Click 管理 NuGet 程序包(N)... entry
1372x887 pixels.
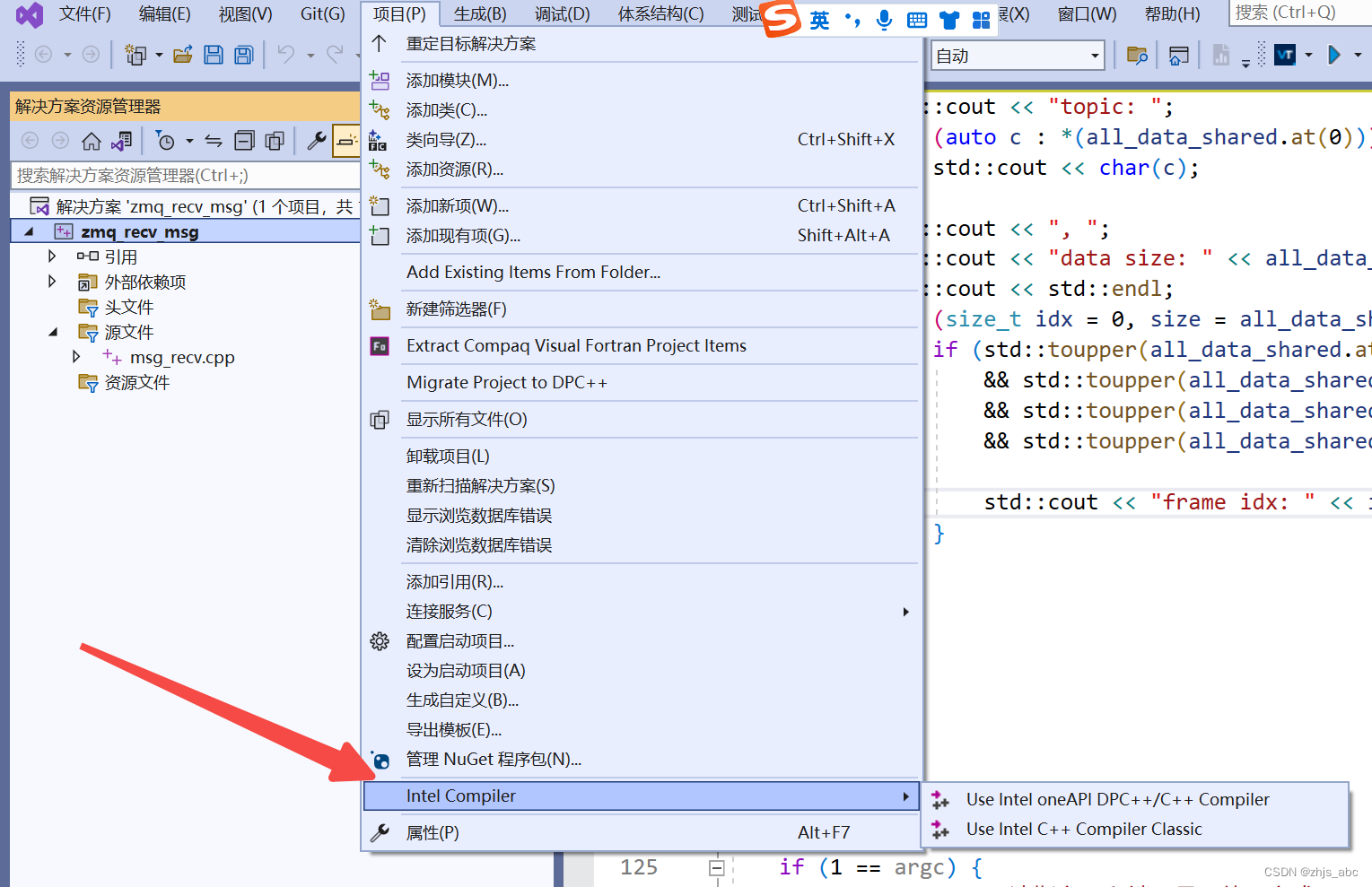[x=641, y=760]
